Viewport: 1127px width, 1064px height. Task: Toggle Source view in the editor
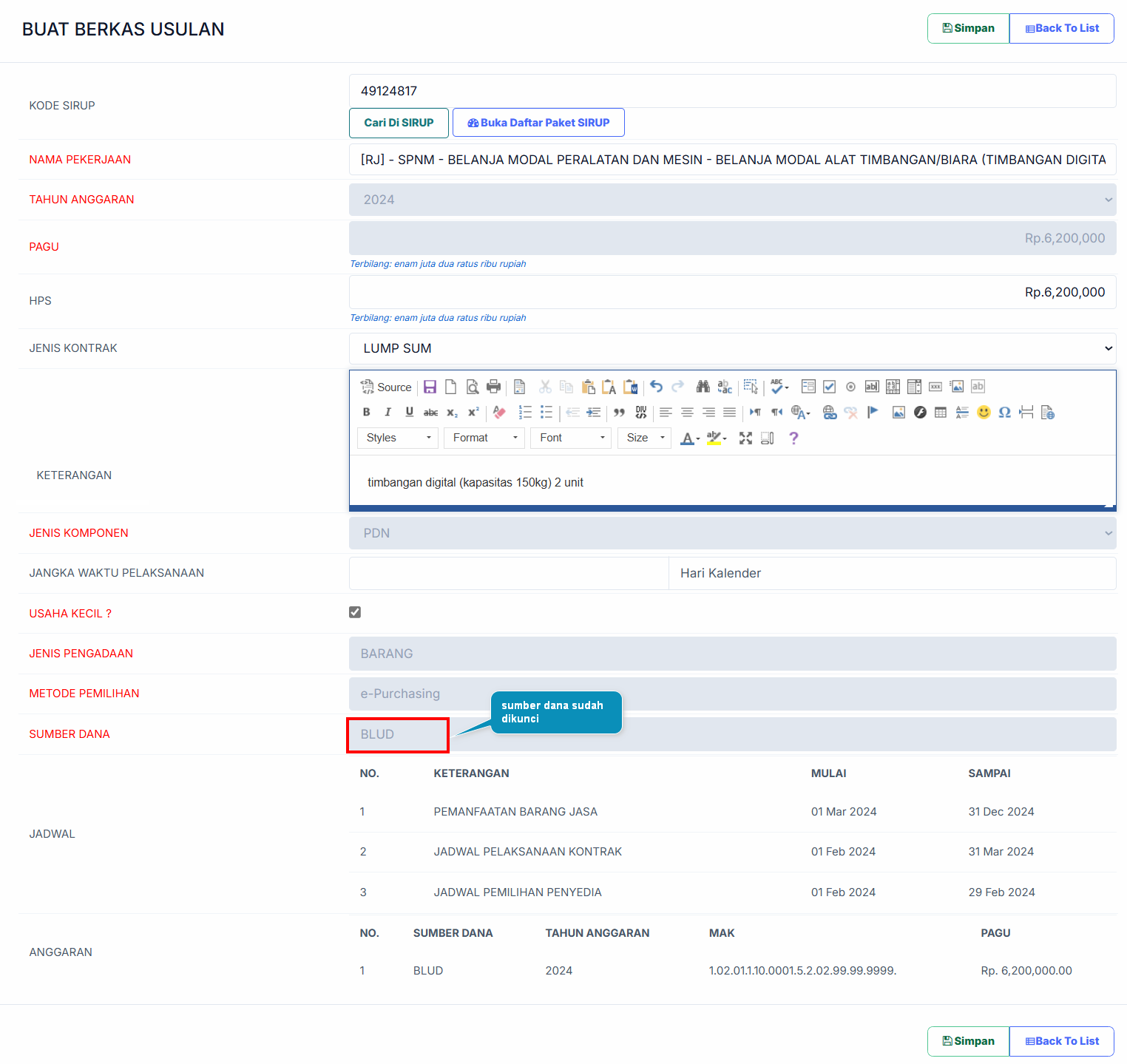tap(386, 387)
